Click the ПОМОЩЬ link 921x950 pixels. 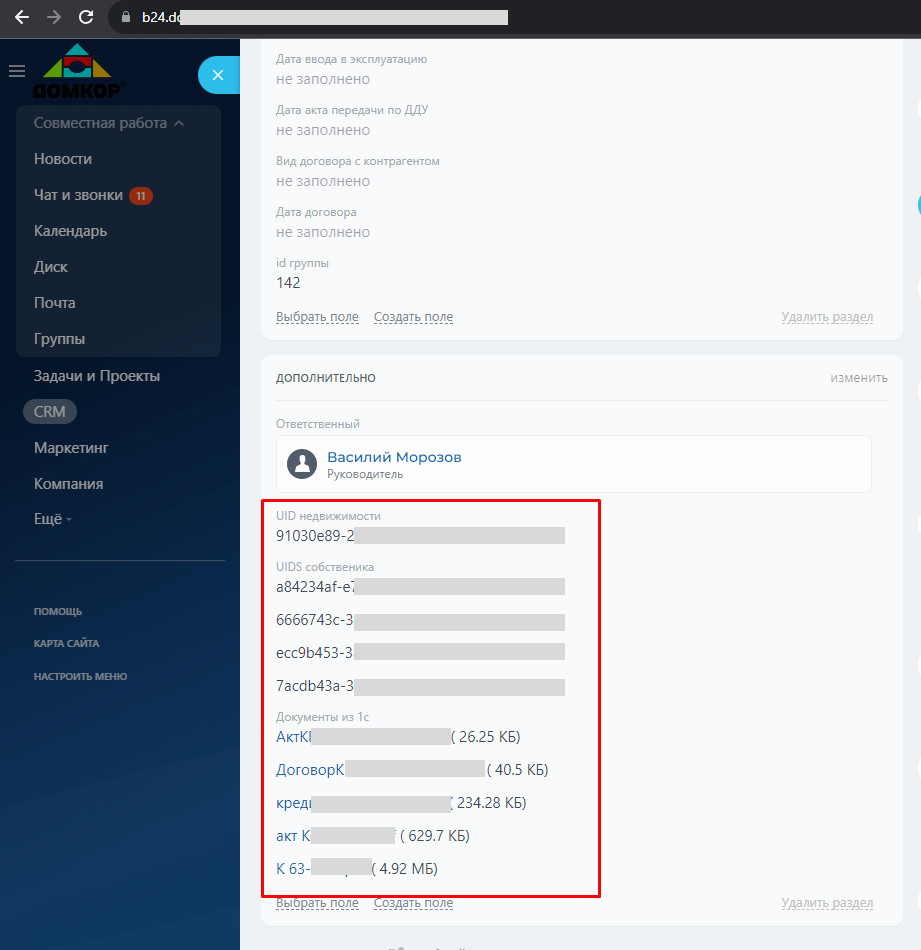pyautogui.click(x=58, y=611)
